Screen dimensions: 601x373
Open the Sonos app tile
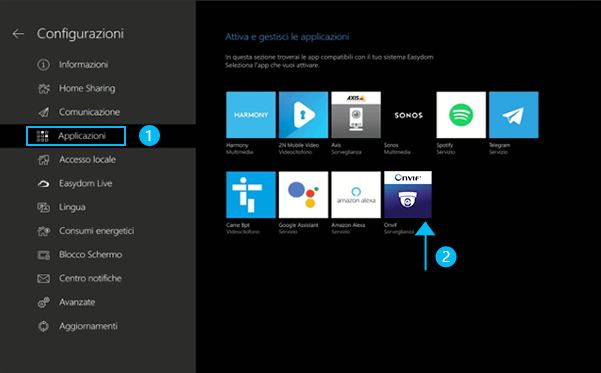point(408,115)
